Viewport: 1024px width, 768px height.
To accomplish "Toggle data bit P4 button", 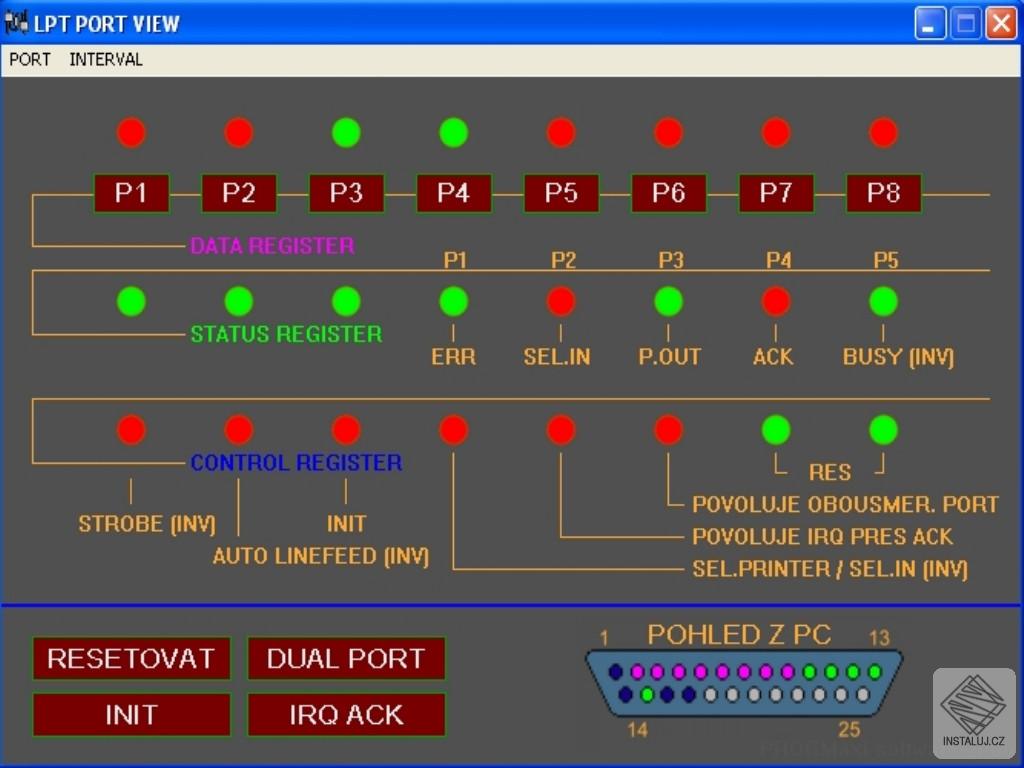I will pos(453,193).
